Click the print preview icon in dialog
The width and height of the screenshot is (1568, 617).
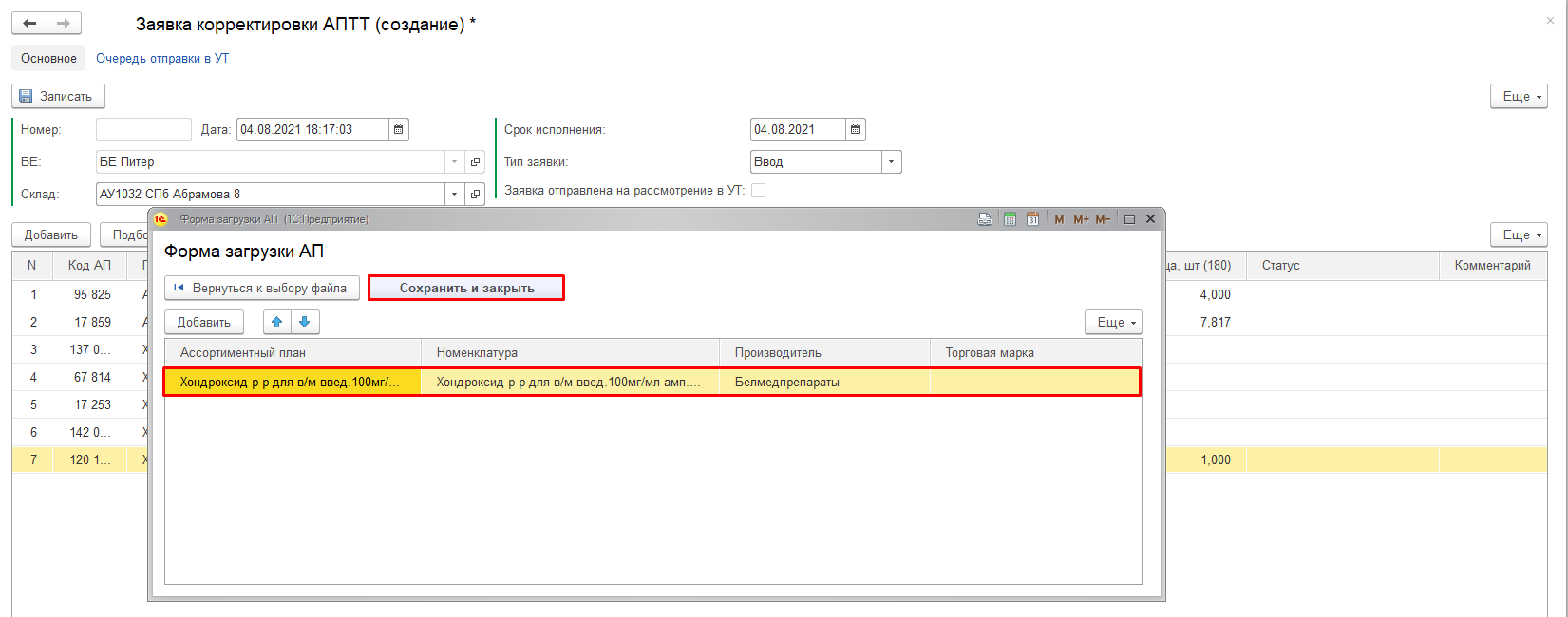[x=985, y=219]
